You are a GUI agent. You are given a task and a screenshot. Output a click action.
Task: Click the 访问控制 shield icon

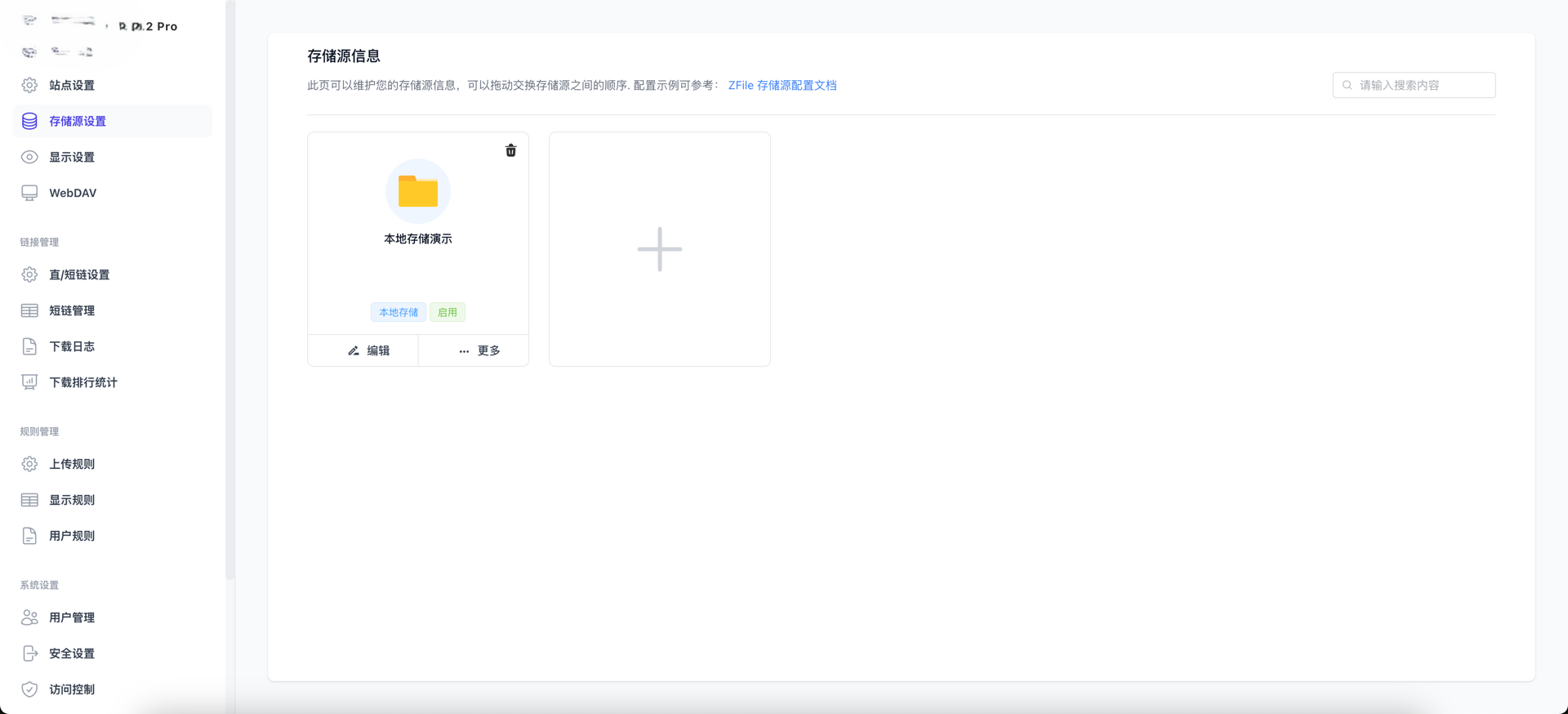click(29, 689)
